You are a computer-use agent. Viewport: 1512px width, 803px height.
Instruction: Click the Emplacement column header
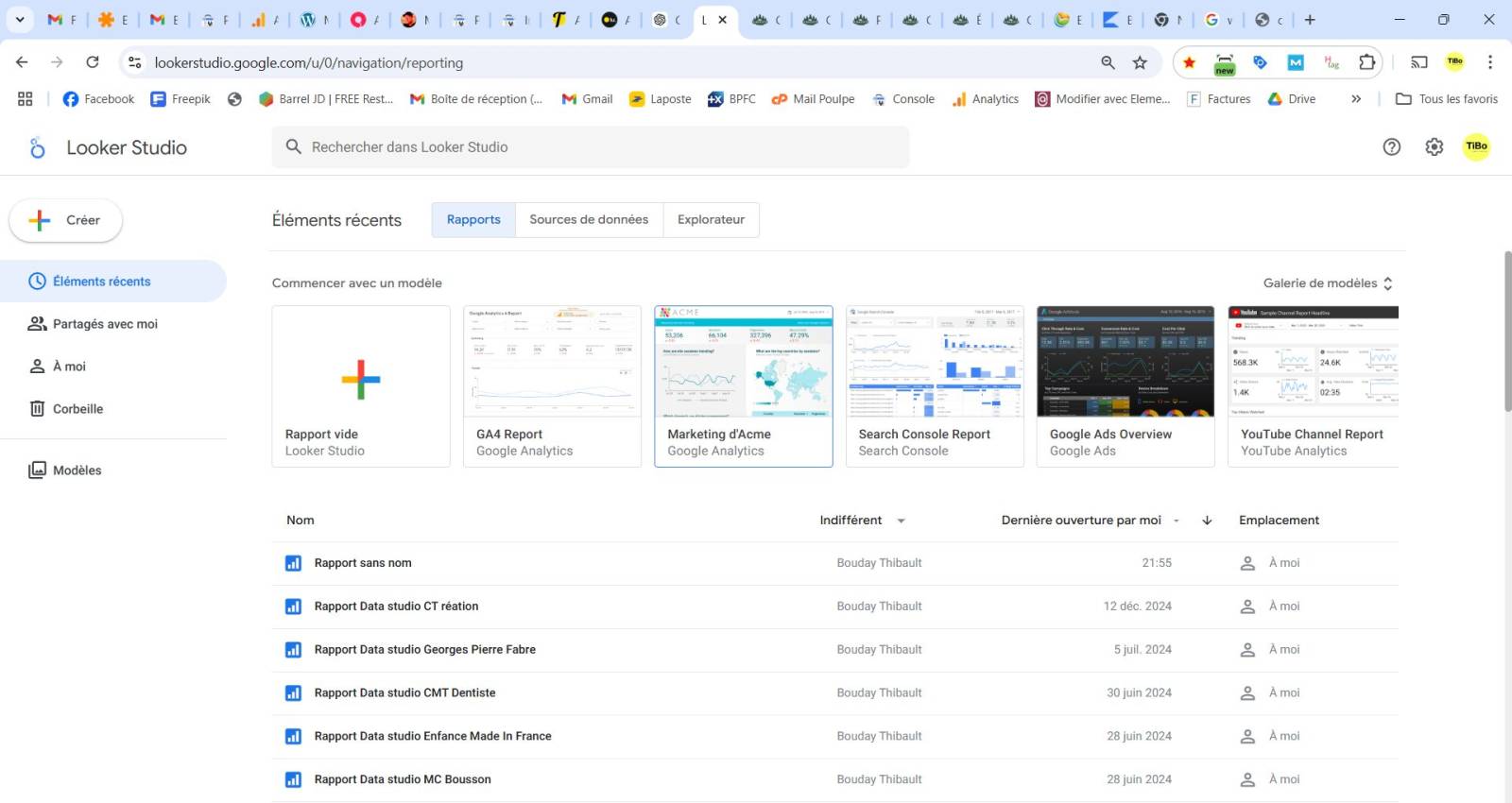(x=1279, y=521)
